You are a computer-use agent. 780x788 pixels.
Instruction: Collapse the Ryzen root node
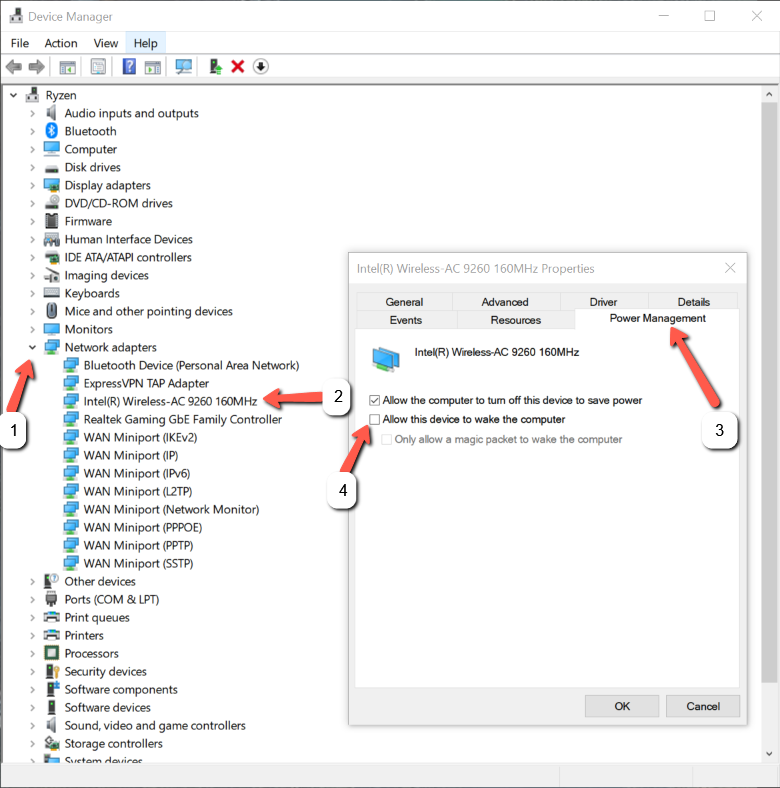(14, 95)
